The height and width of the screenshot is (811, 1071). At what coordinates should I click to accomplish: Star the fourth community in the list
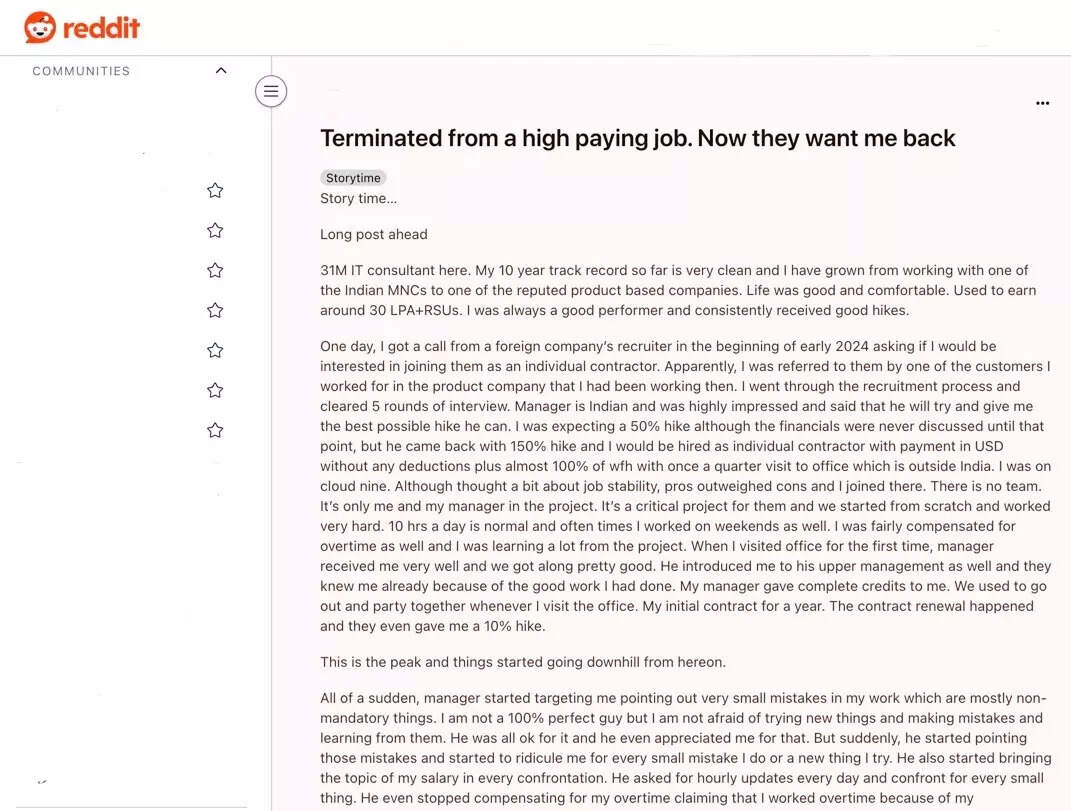pyautogui.click(x=215, y=310)
